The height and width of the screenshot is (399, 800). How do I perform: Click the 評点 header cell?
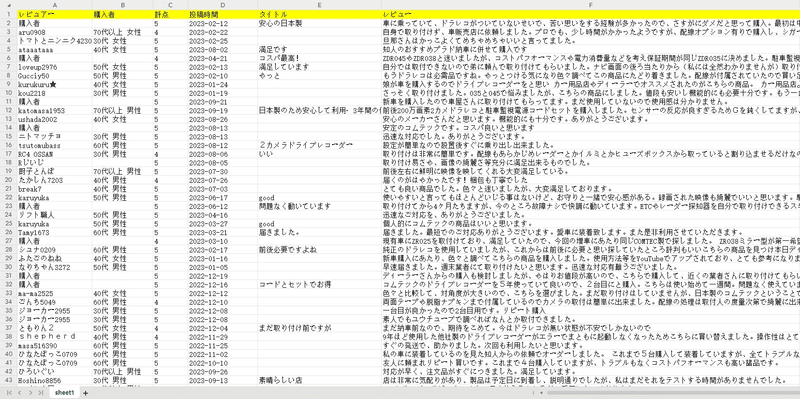tap(170, 15)
